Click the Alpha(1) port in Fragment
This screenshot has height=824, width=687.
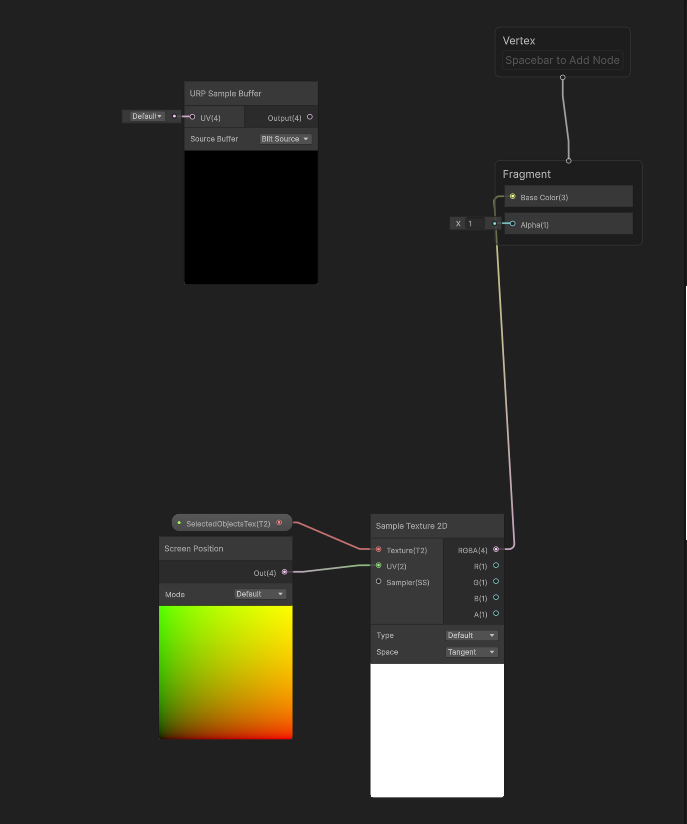point(513,224)
